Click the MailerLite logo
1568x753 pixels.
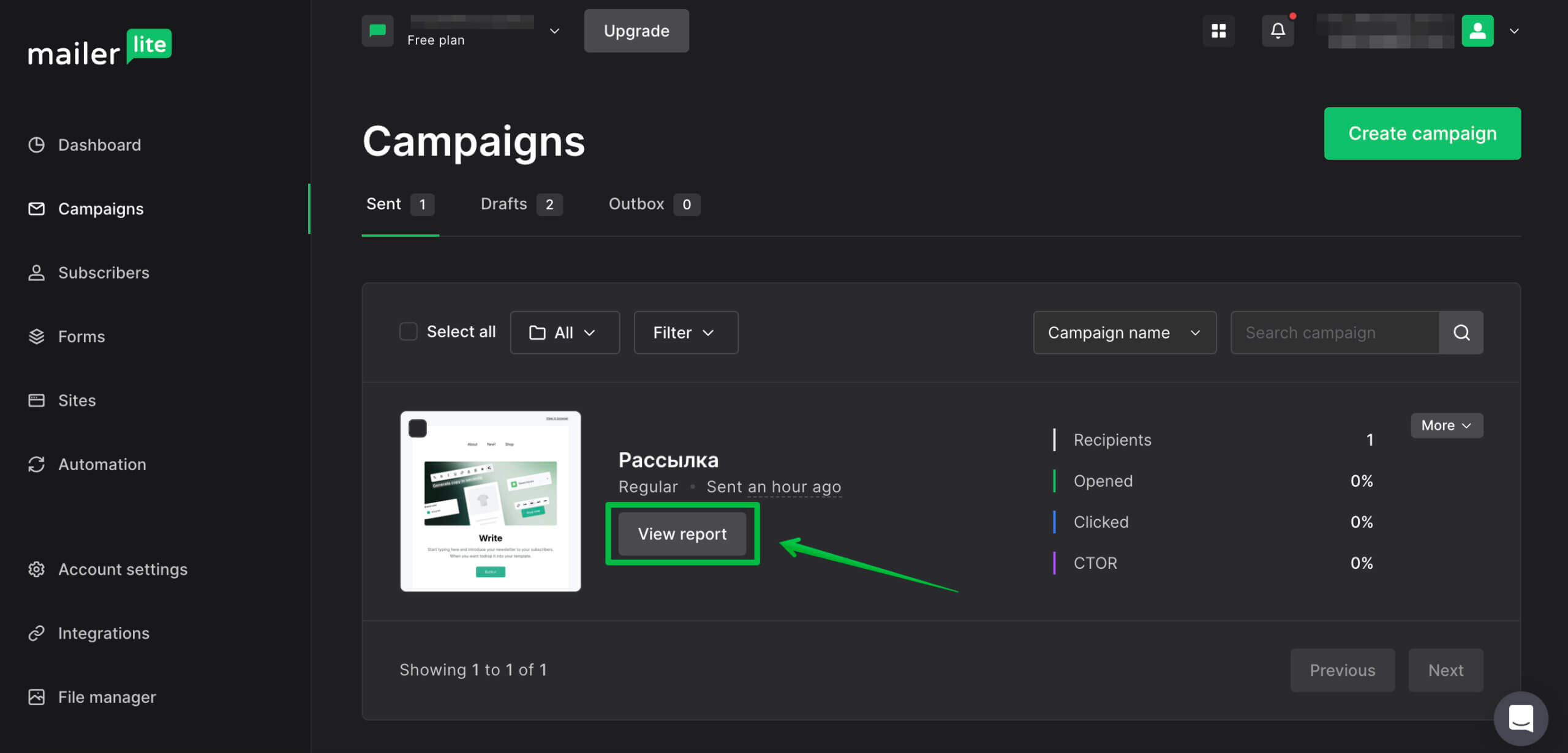[100, 48]
